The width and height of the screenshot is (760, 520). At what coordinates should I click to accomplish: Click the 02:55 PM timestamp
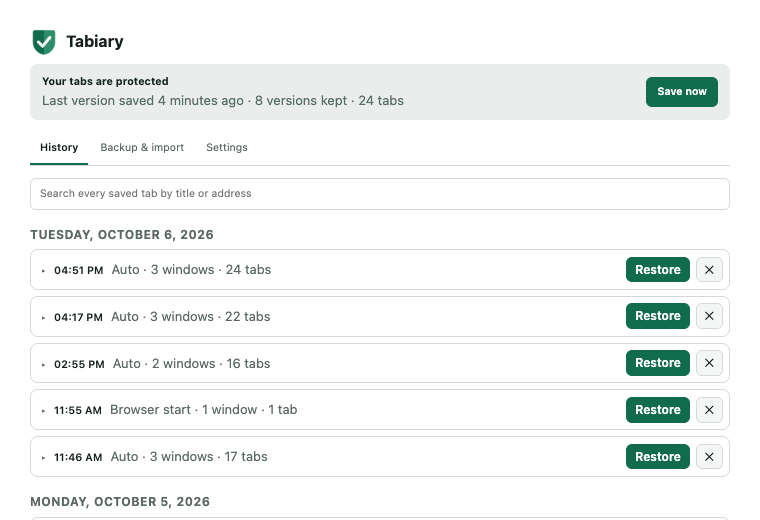click(x=79, y=364)
